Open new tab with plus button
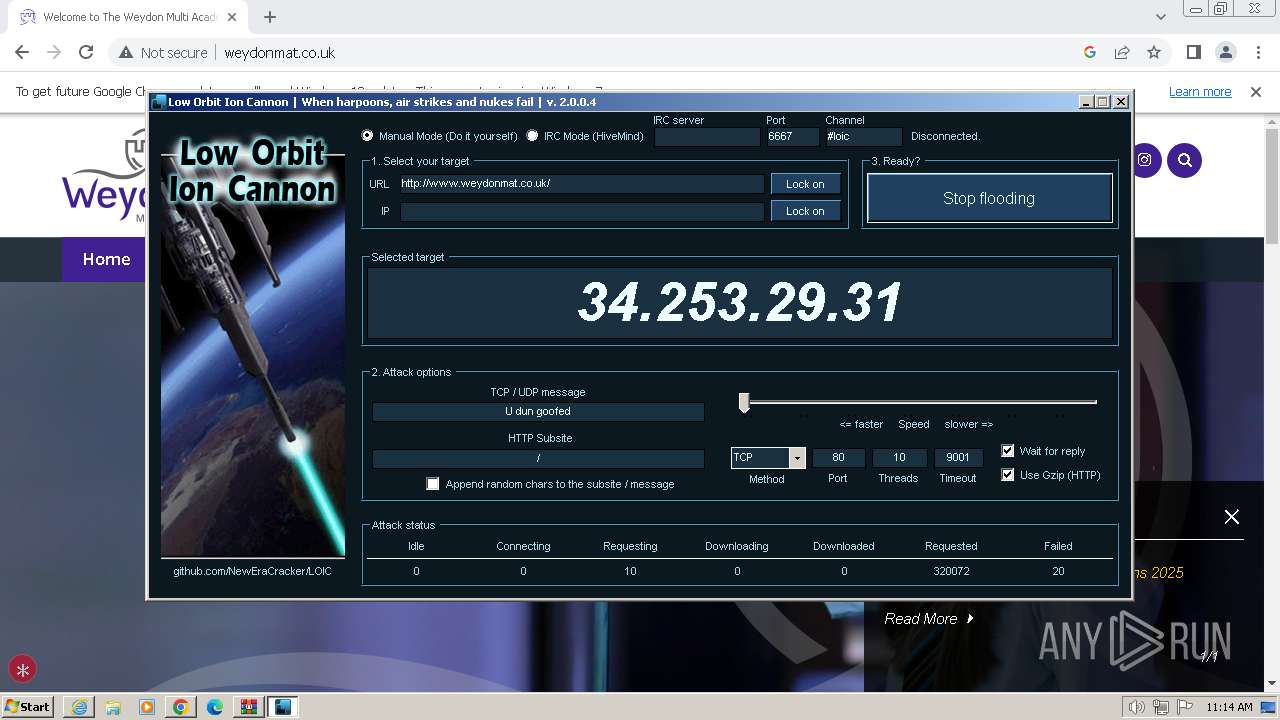The width and height of the screenshot is (1280, 720). (270, 17)
